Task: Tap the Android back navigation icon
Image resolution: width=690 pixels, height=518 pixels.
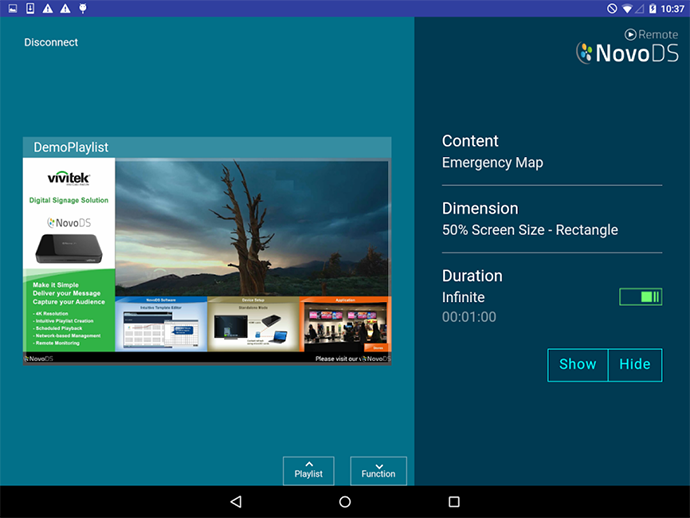Action: click(x=236, y=502)
